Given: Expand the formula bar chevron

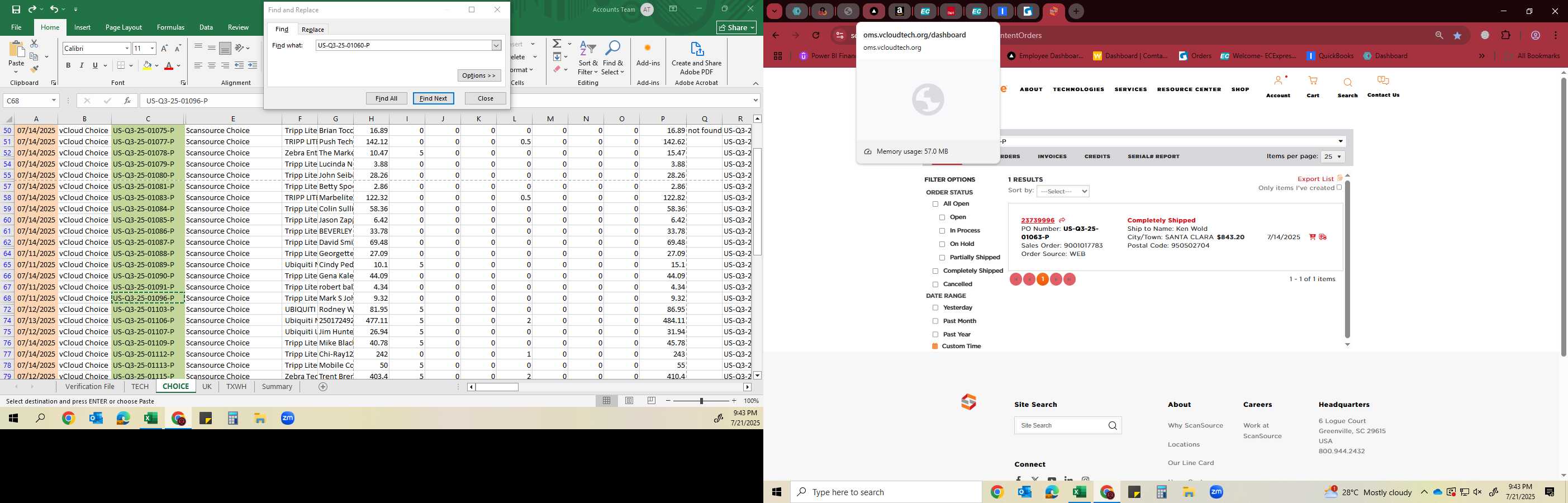Looking at the screenshot, I should [x=756, y=101].
